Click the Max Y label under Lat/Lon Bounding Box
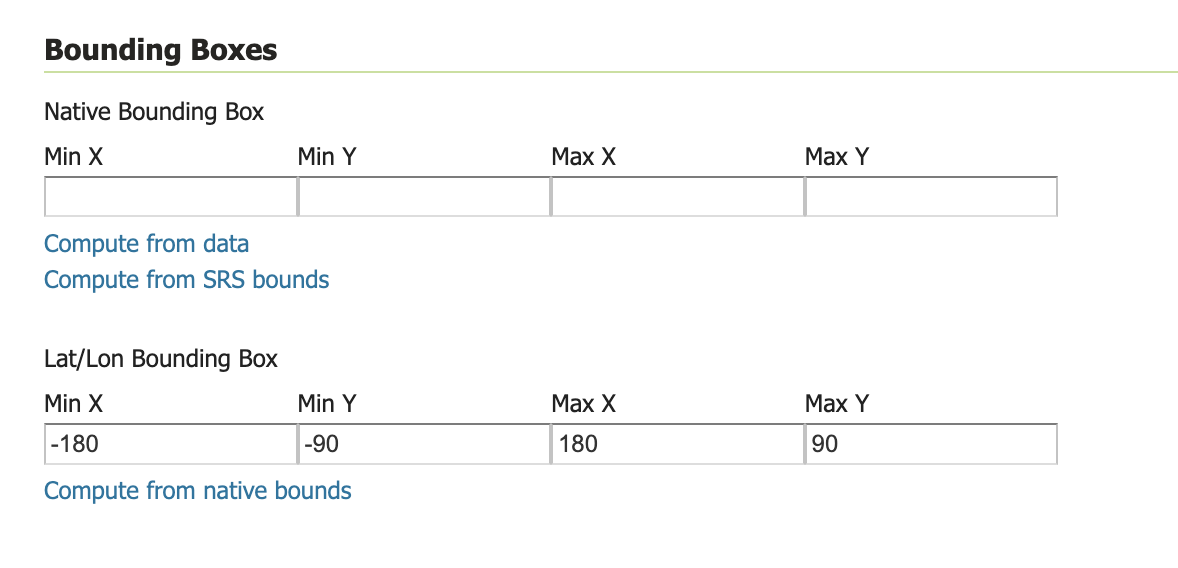This screenshot has width=1178, height=568. (837, 404)
